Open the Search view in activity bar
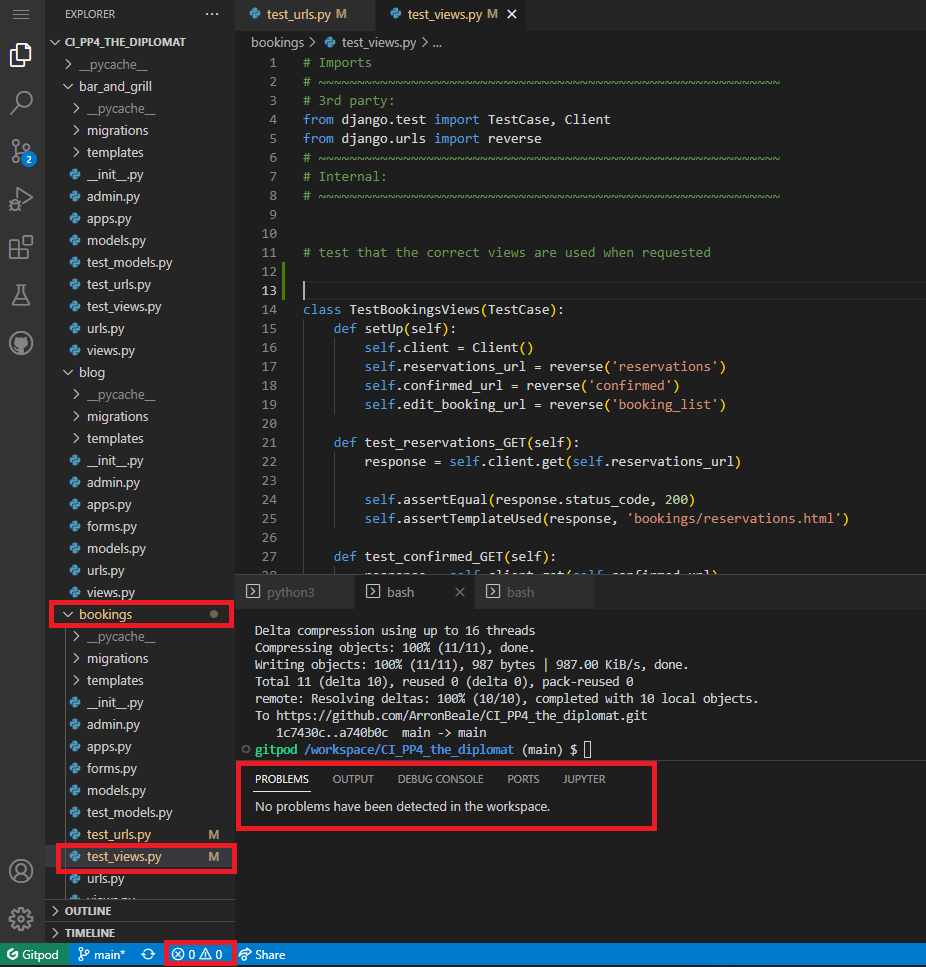This screenshot has width=926, height=967. click(21, 102)
